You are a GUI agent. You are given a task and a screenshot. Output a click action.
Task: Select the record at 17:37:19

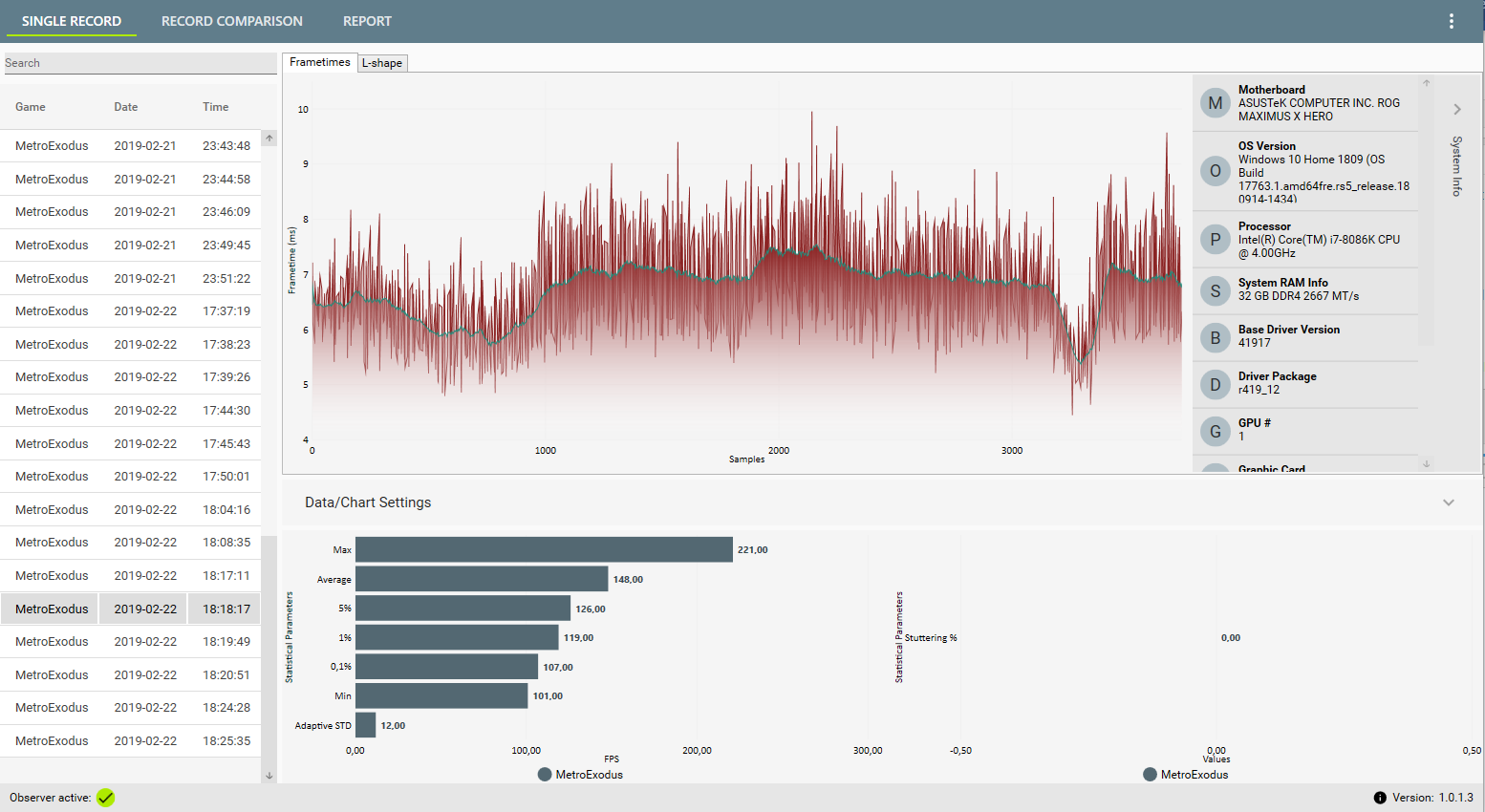131,311
